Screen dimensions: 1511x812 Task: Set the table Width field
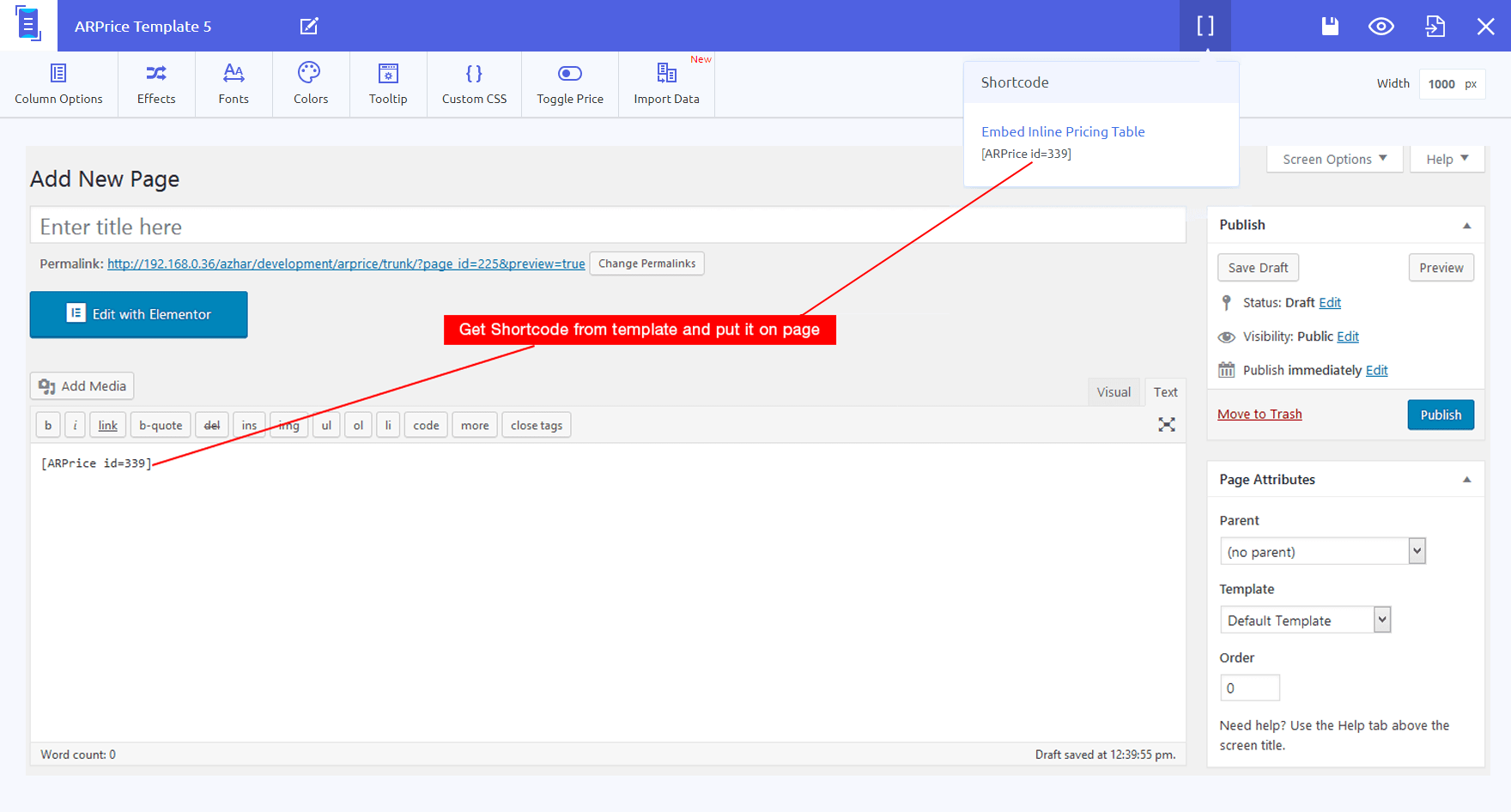tap(1452, 84)
